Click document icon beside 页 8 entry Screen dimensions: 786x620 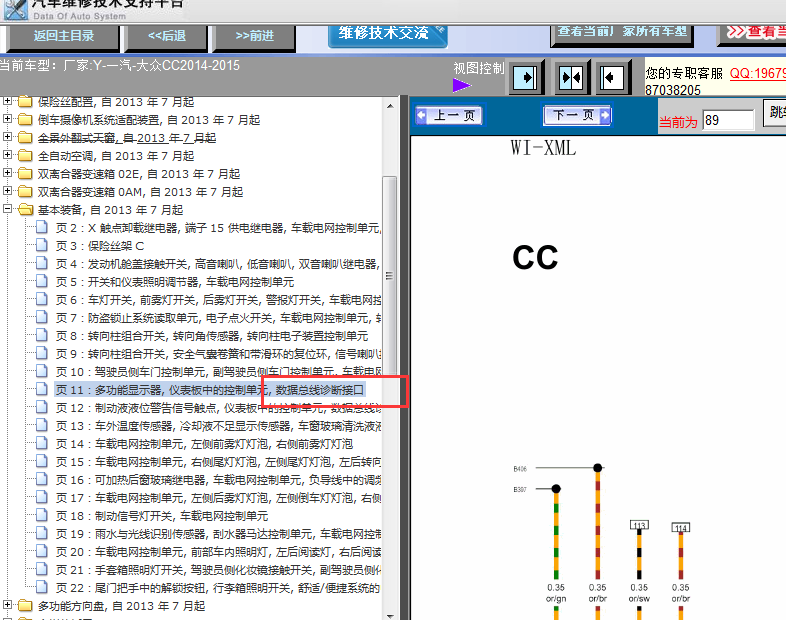(42, 335)
